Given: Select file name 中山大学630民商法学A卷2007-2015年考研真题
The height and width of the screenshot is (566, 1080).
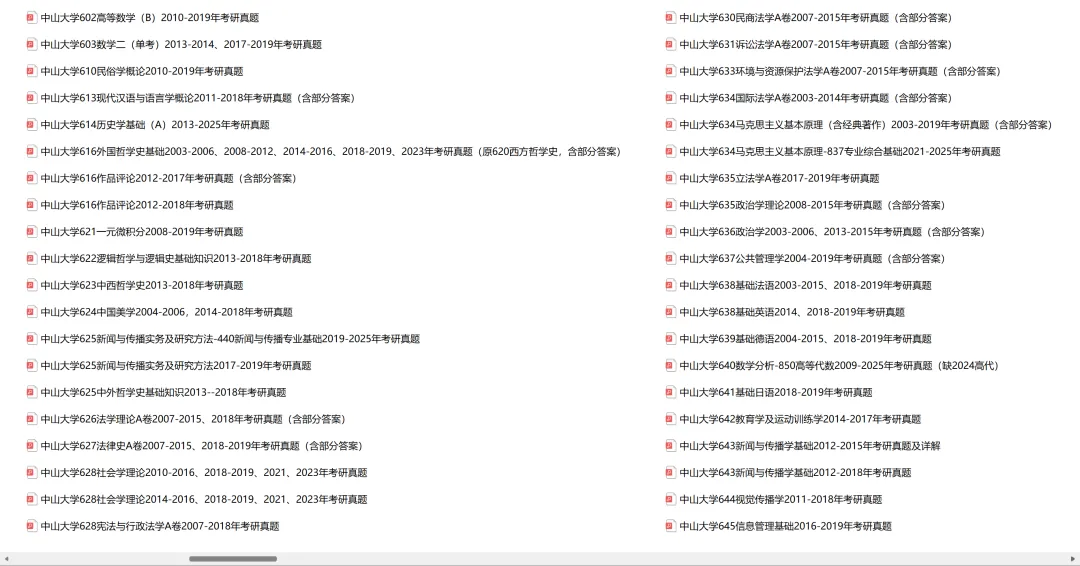Looking at the screenshot, I should coord(816,18).
